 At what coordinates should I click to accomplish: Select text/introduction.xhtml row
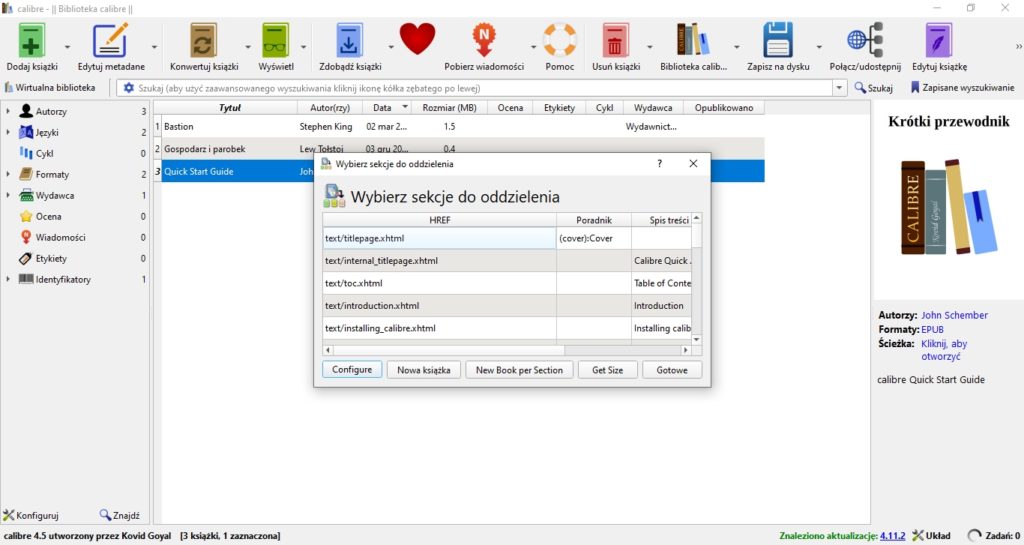coord(507,305)
